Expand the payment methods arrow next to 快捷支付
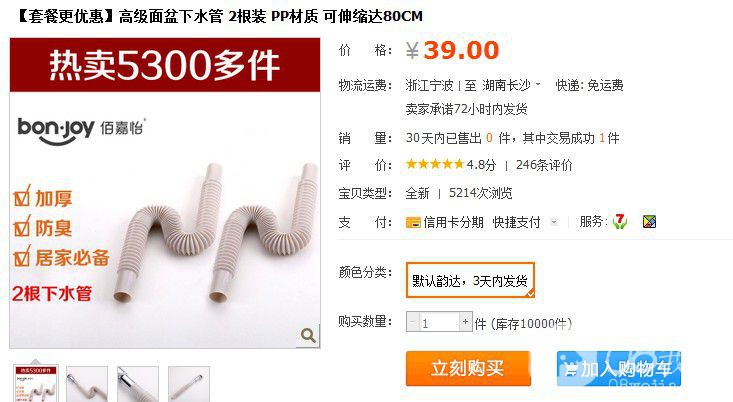 (x=554, y=222)
